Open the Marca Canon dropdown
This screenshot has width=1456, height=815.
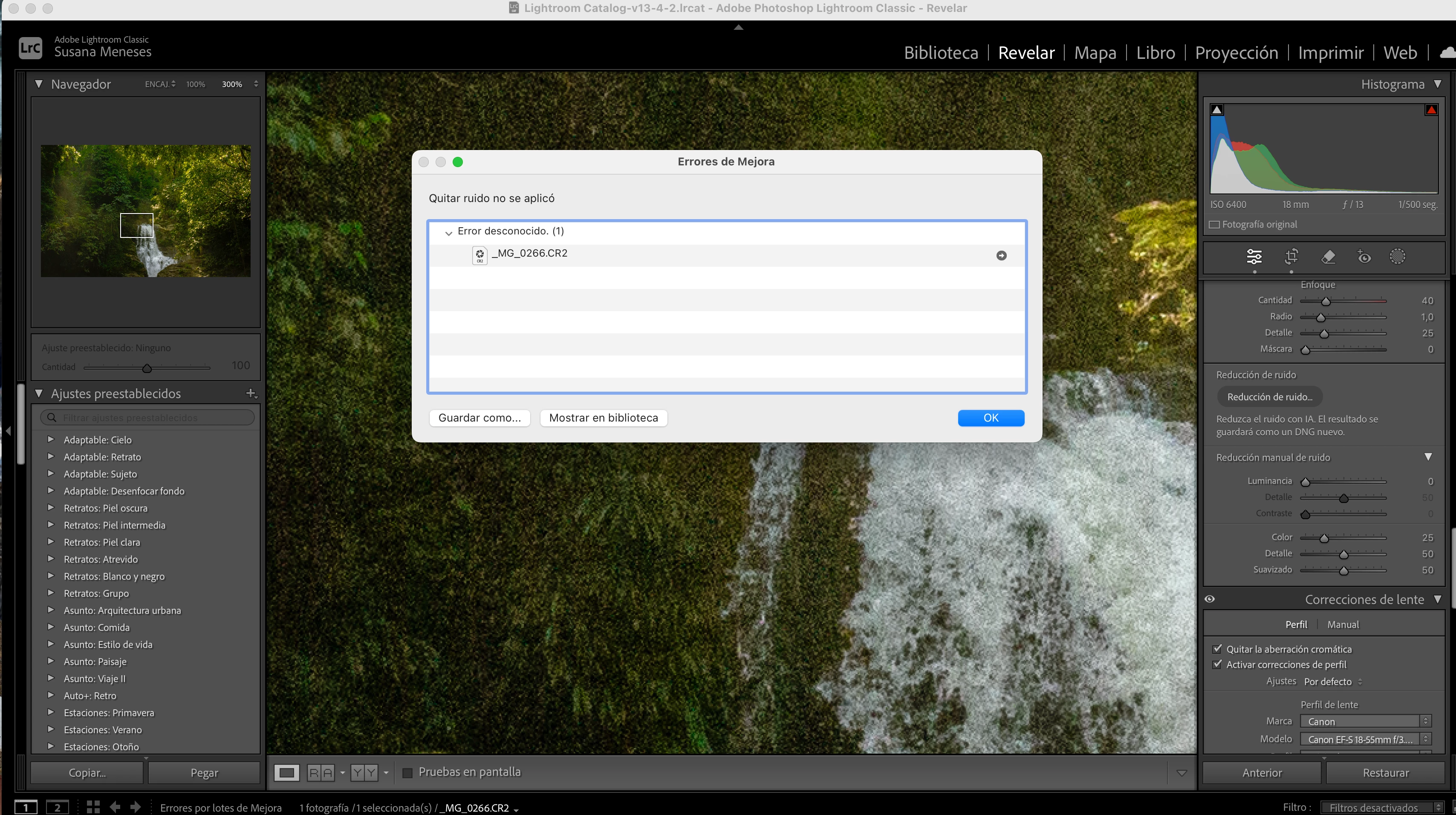(1364, 721)
